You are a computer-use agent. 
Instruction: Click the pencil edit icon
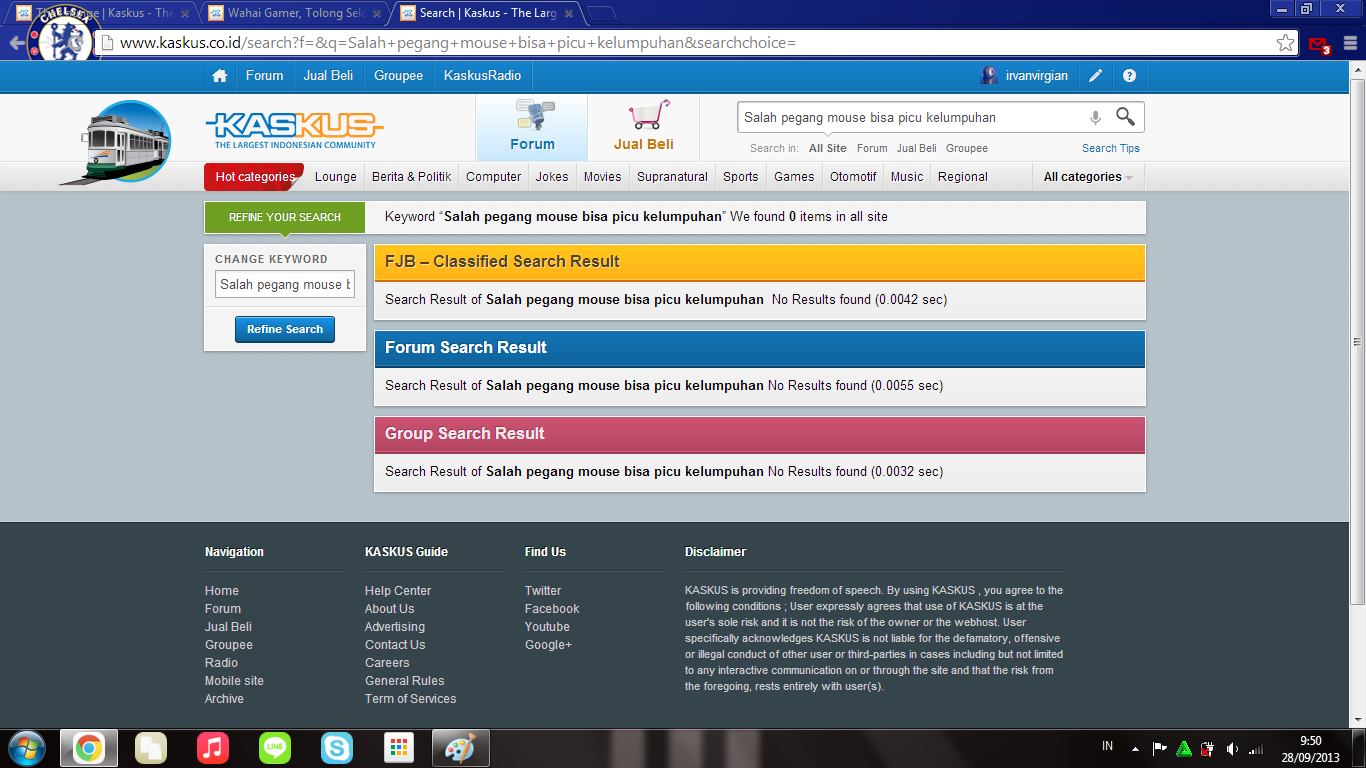1096,76
